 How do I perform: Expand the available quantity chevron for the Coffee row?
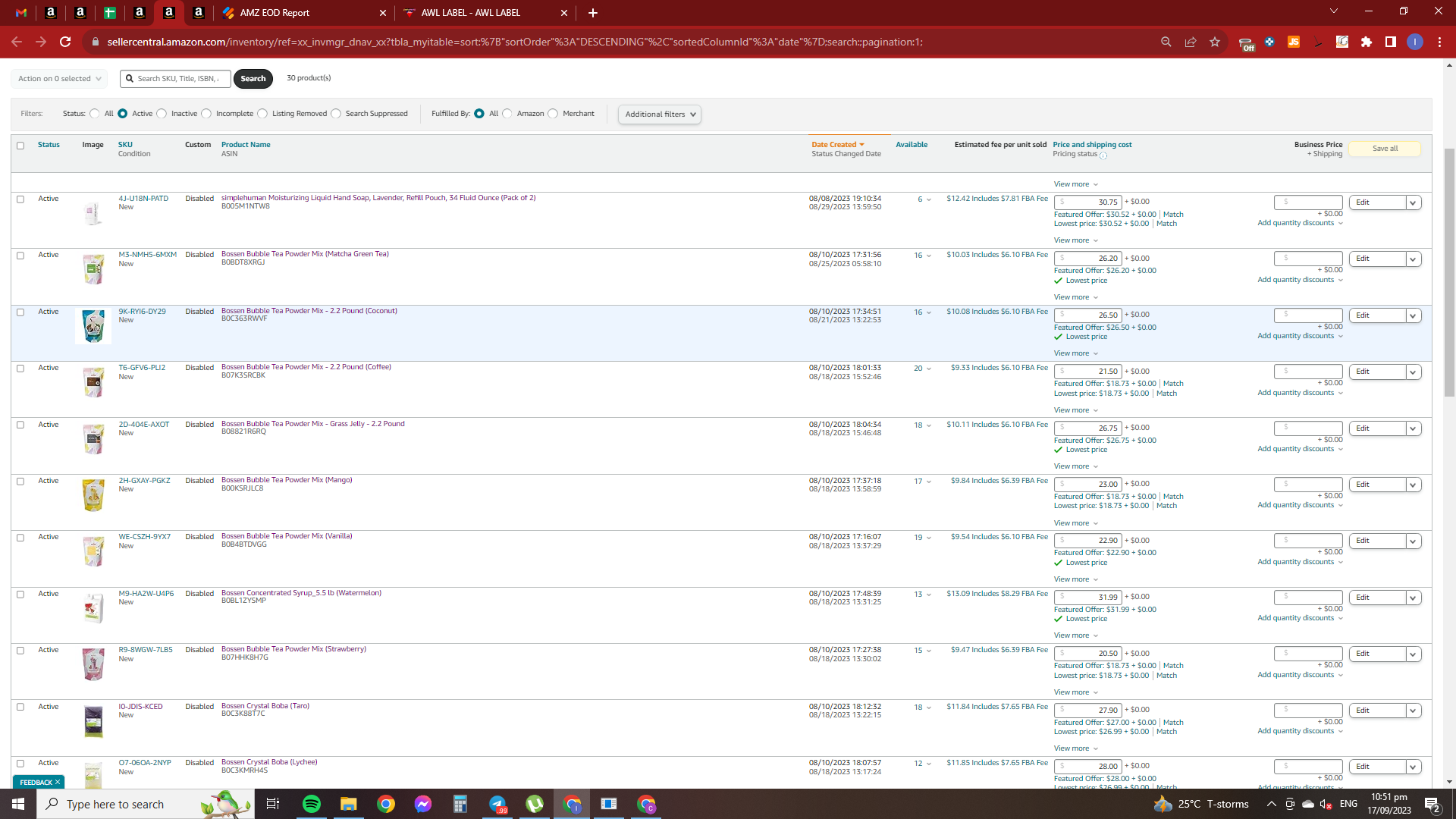tap(929, 369)
